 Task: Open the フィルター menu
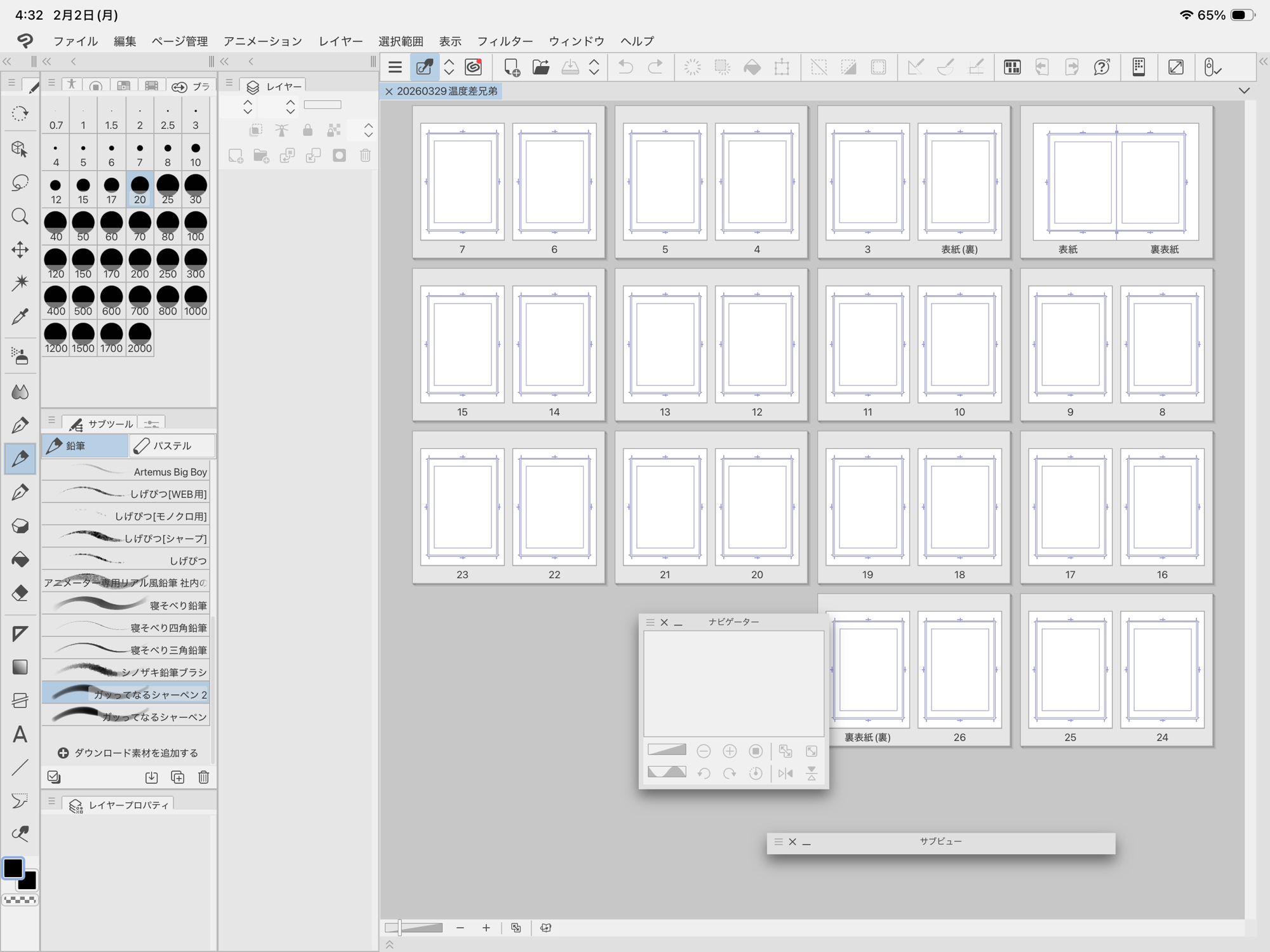[505, 41]
